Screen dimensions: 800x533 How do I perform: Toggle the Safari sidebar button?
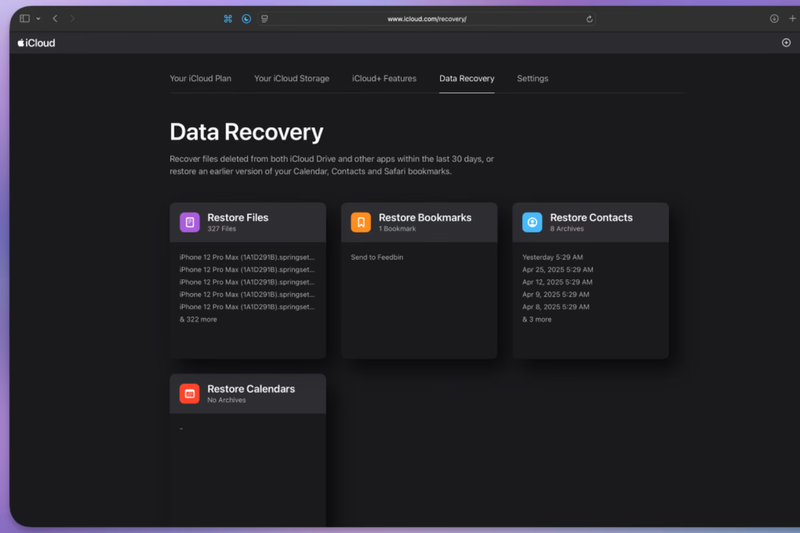tap(24, 19)
